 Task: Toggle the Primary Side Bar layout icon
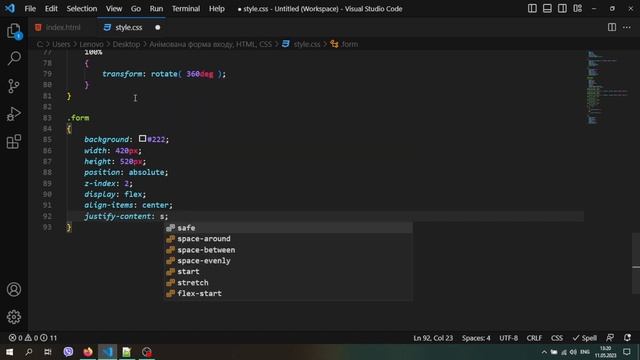point(532,9)
